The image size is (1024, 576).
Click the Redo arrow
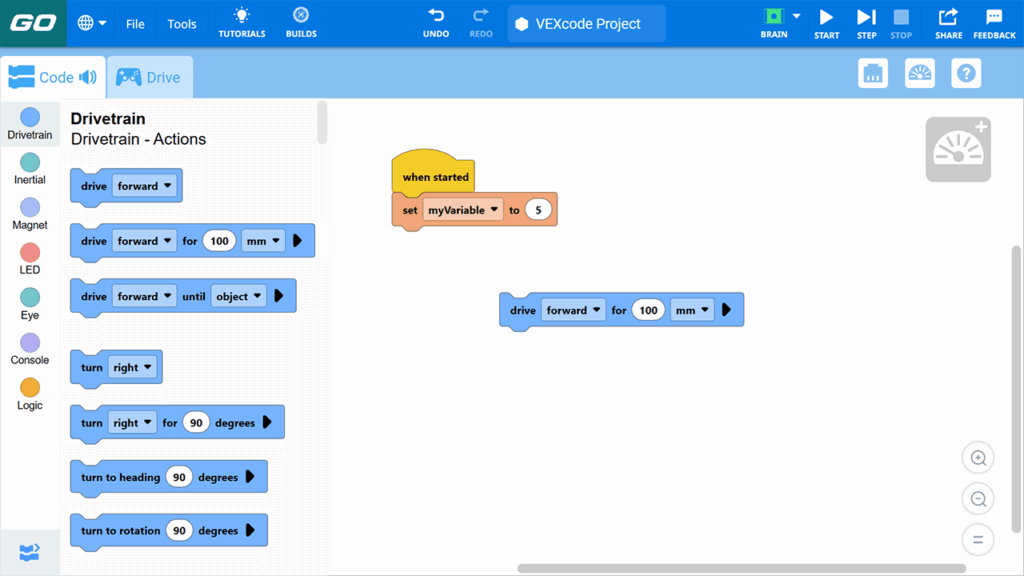pyautogui.click(x=481, y=23)
